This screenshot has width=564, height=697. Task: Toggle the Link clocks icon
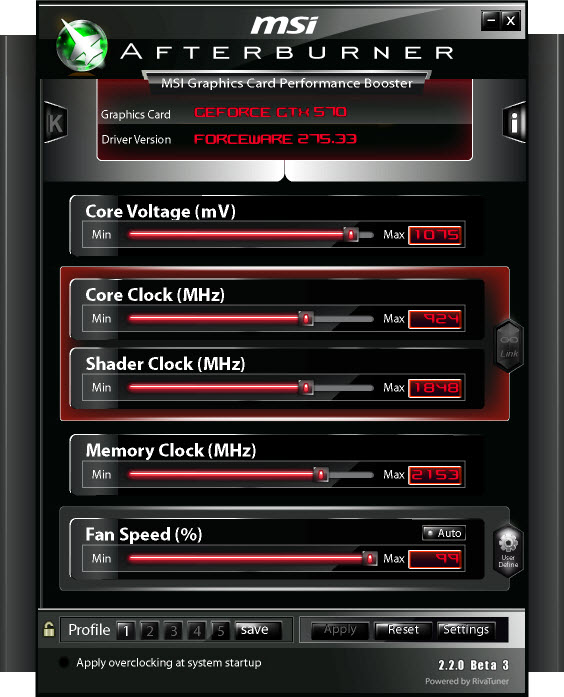(509, 346)
